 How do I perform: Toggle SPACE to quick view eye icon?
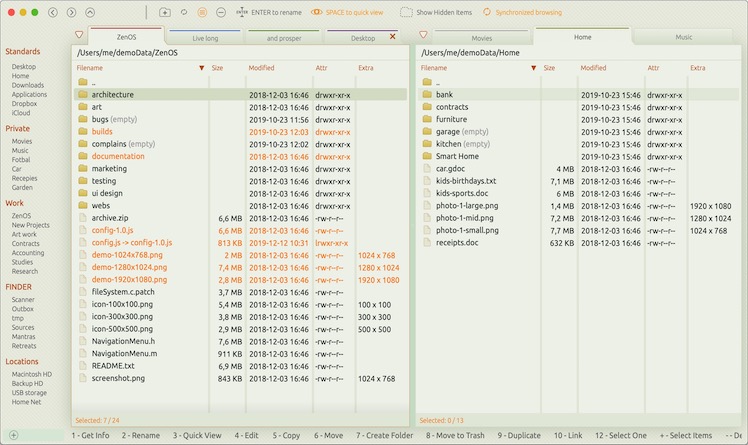(317, 12)
